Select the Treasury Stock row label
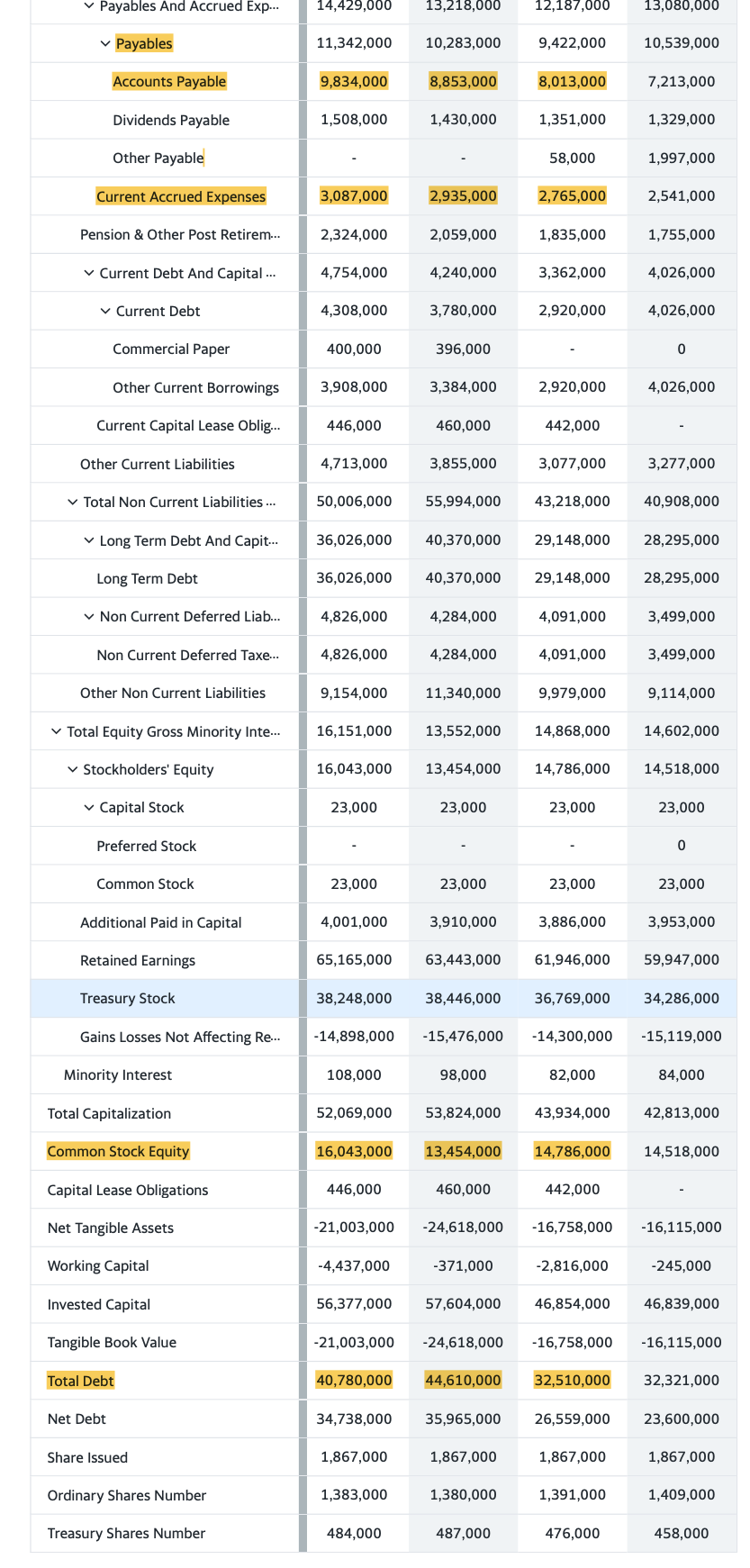750x1568 pixels. tap(127, 998)
